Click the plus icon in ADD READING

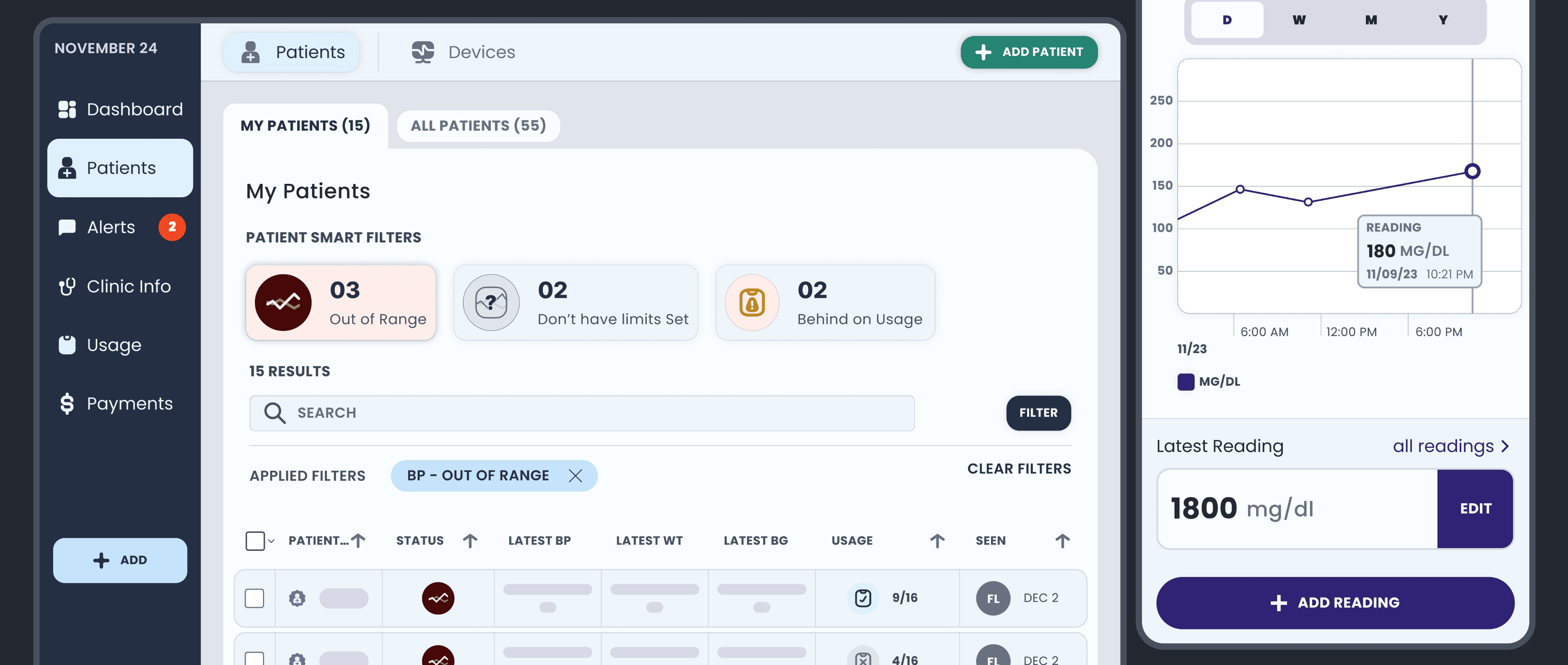tap(1278, 603)
